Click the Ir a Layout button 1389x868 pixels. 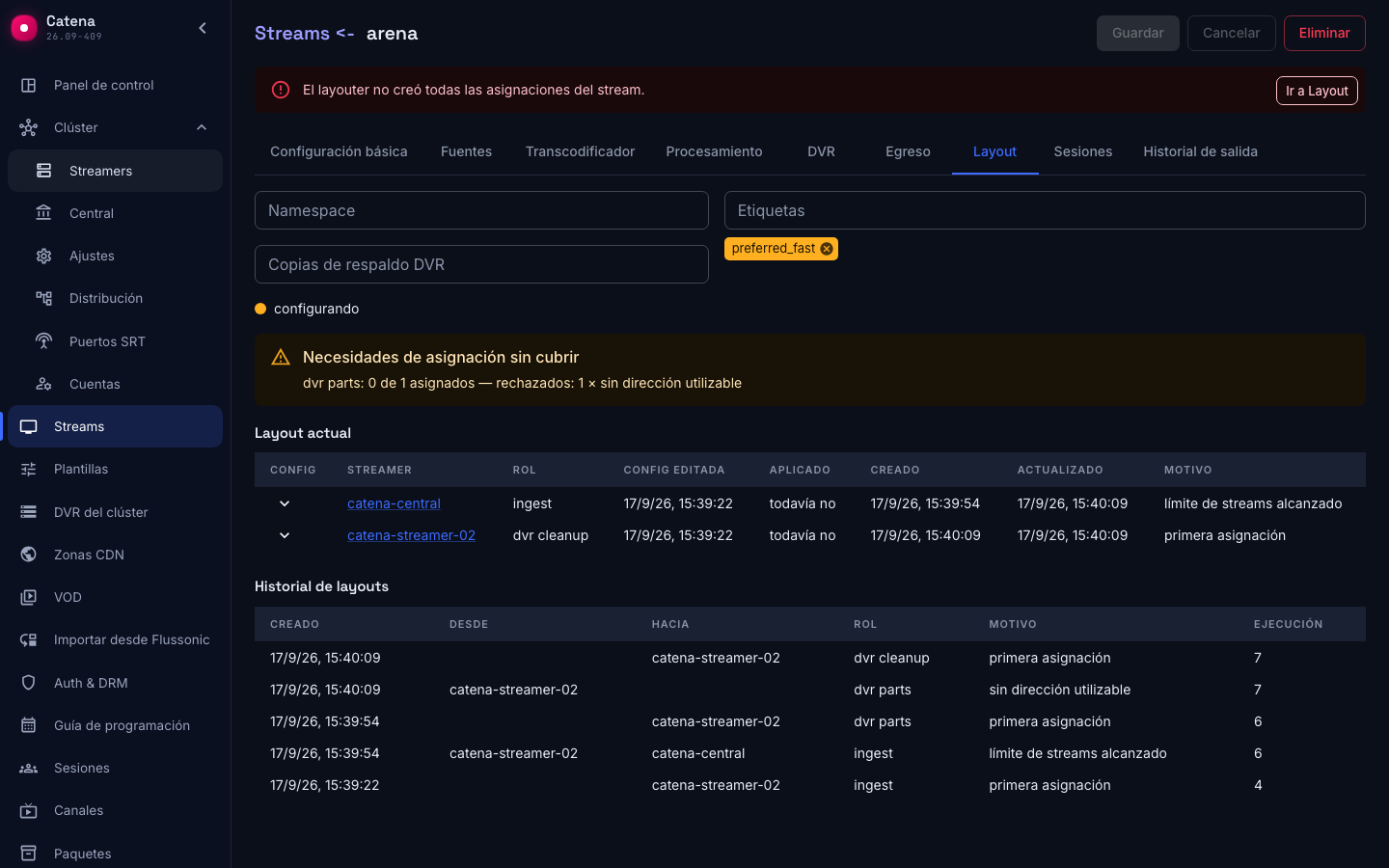tap(1317, 91)
